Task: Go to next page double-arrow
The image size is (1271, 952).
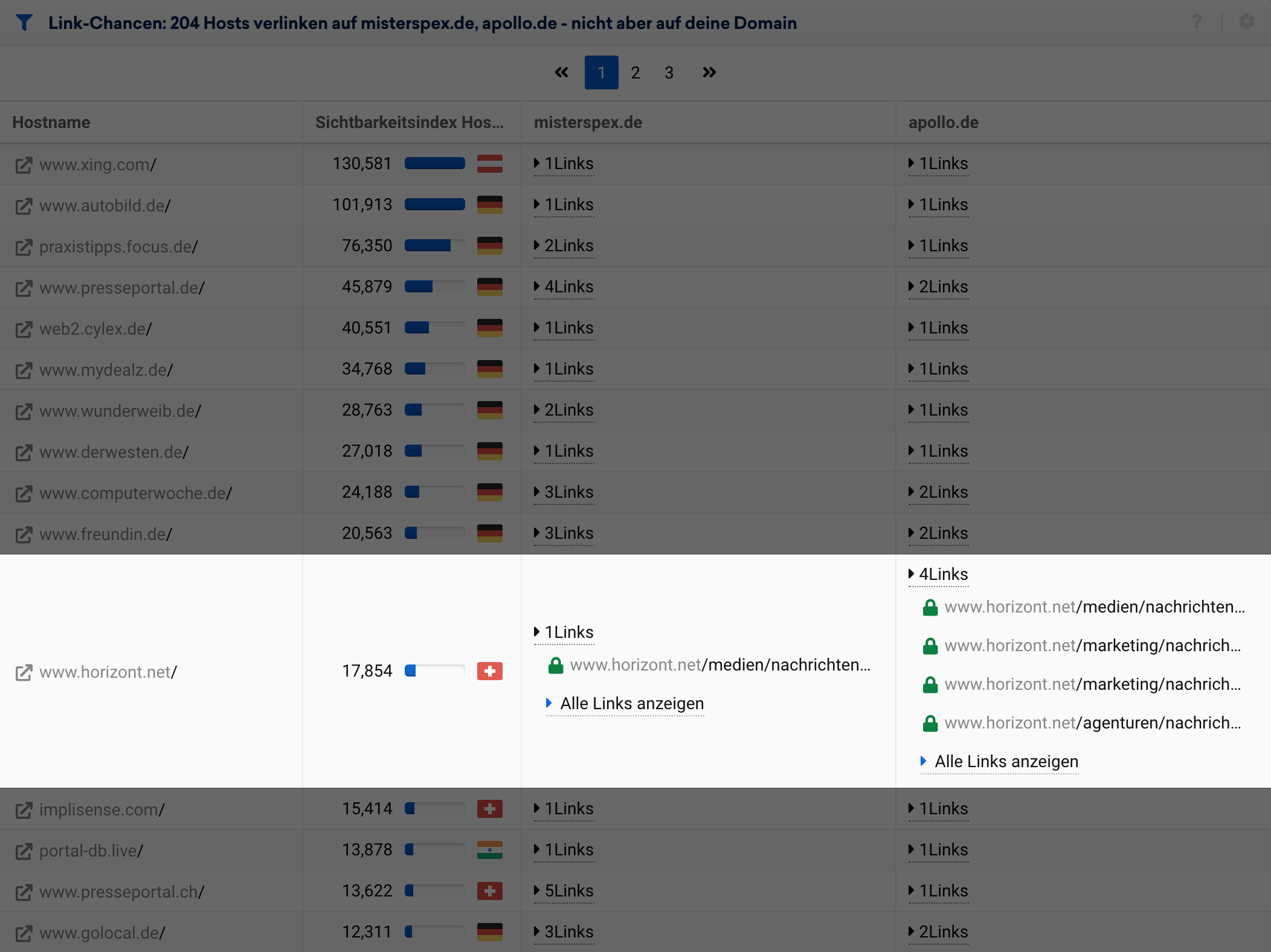Action: point(709,72)
